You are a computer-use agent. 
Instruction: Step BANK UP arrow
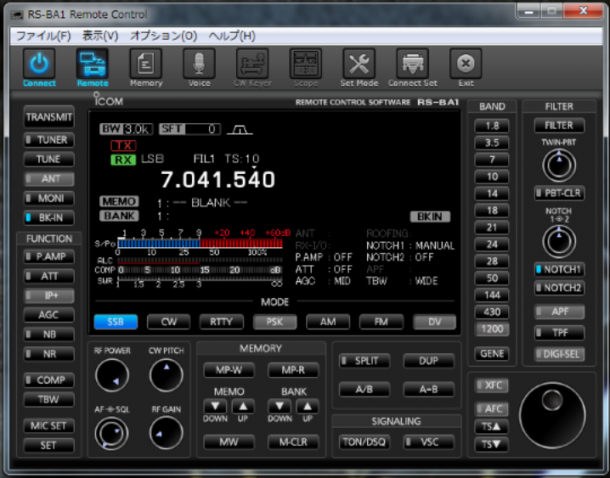307,406
